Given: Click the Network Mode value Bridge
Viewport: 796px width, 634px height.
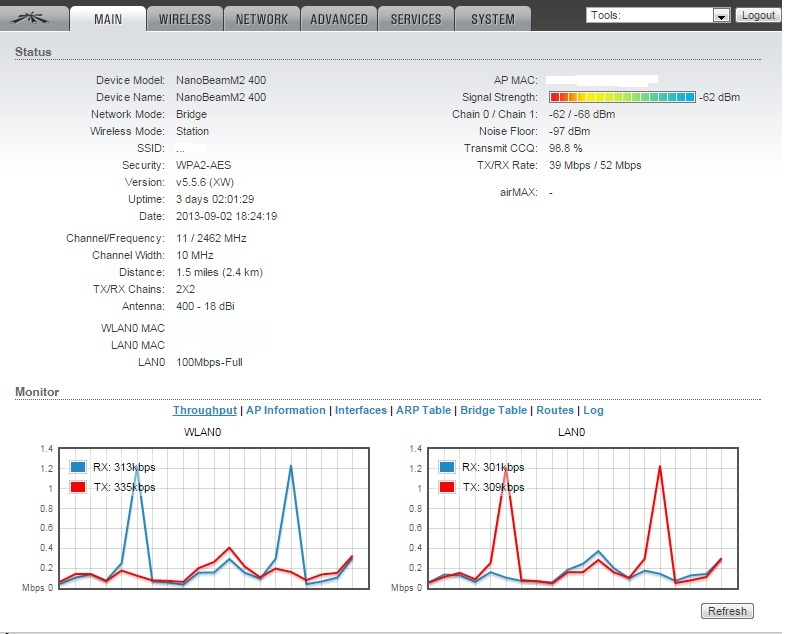Looking at the screenshot, I should 191,114.
